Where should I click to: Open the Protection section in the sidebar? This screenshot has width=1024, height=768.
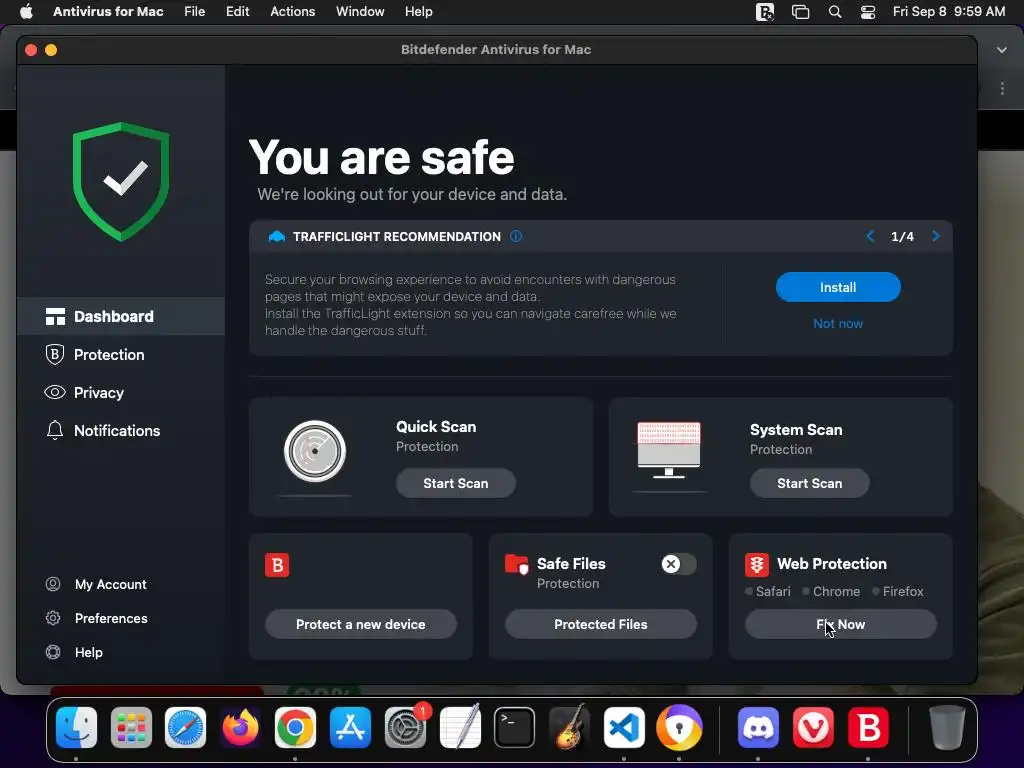pyautogui.click(x=121, y=355)
